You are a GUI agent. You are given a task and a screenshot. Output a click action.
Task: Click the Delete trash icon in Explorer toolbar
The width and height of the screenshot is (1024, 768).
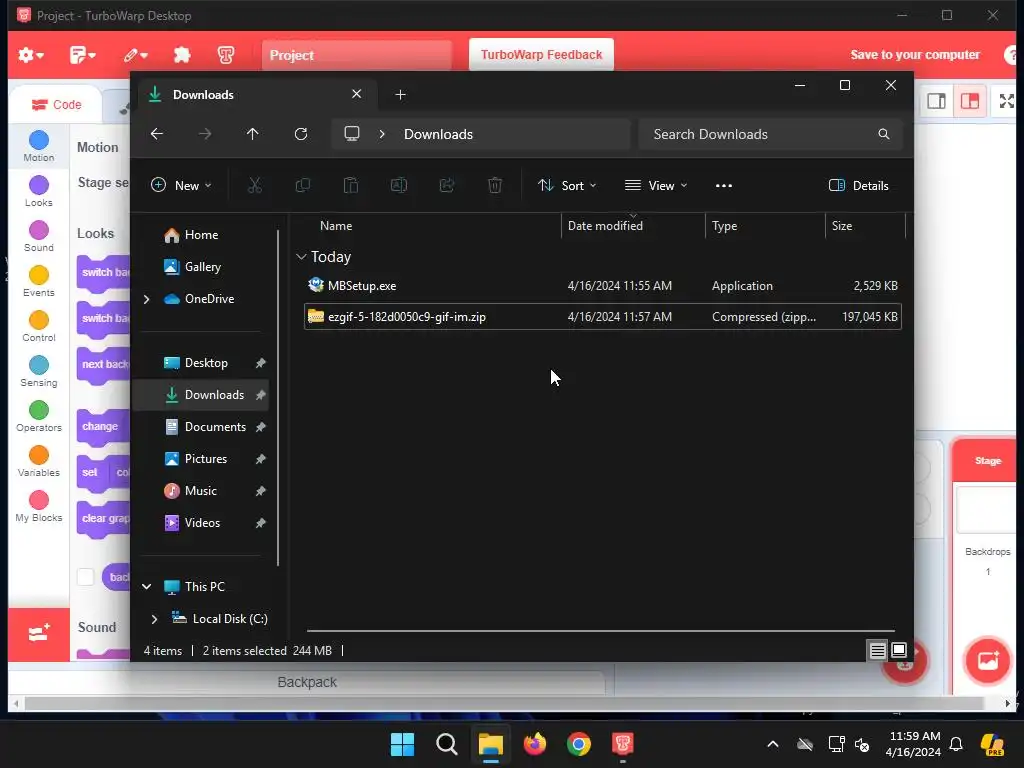coord(495,185)
